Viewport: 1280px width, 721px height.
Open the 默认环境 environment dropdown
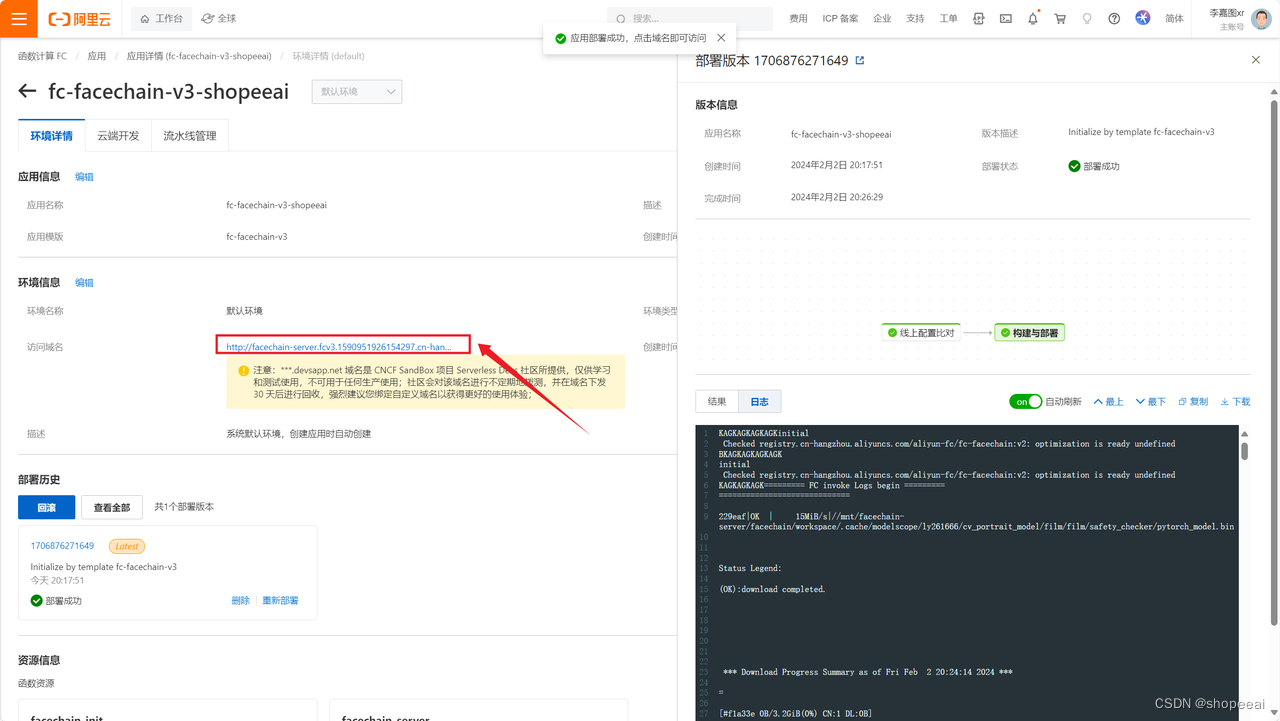pyautogui.click(x=357, y=92)
